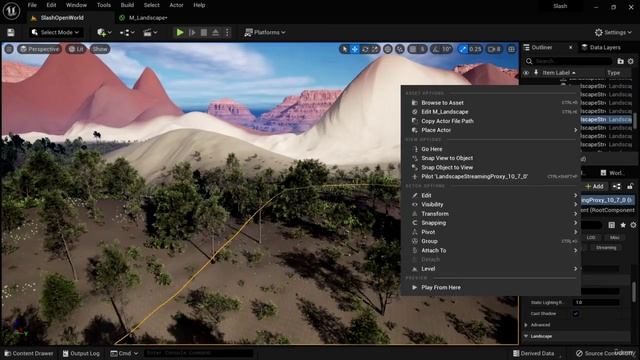
Task: Click the viewport layout maximize icon
Action: 511,49
